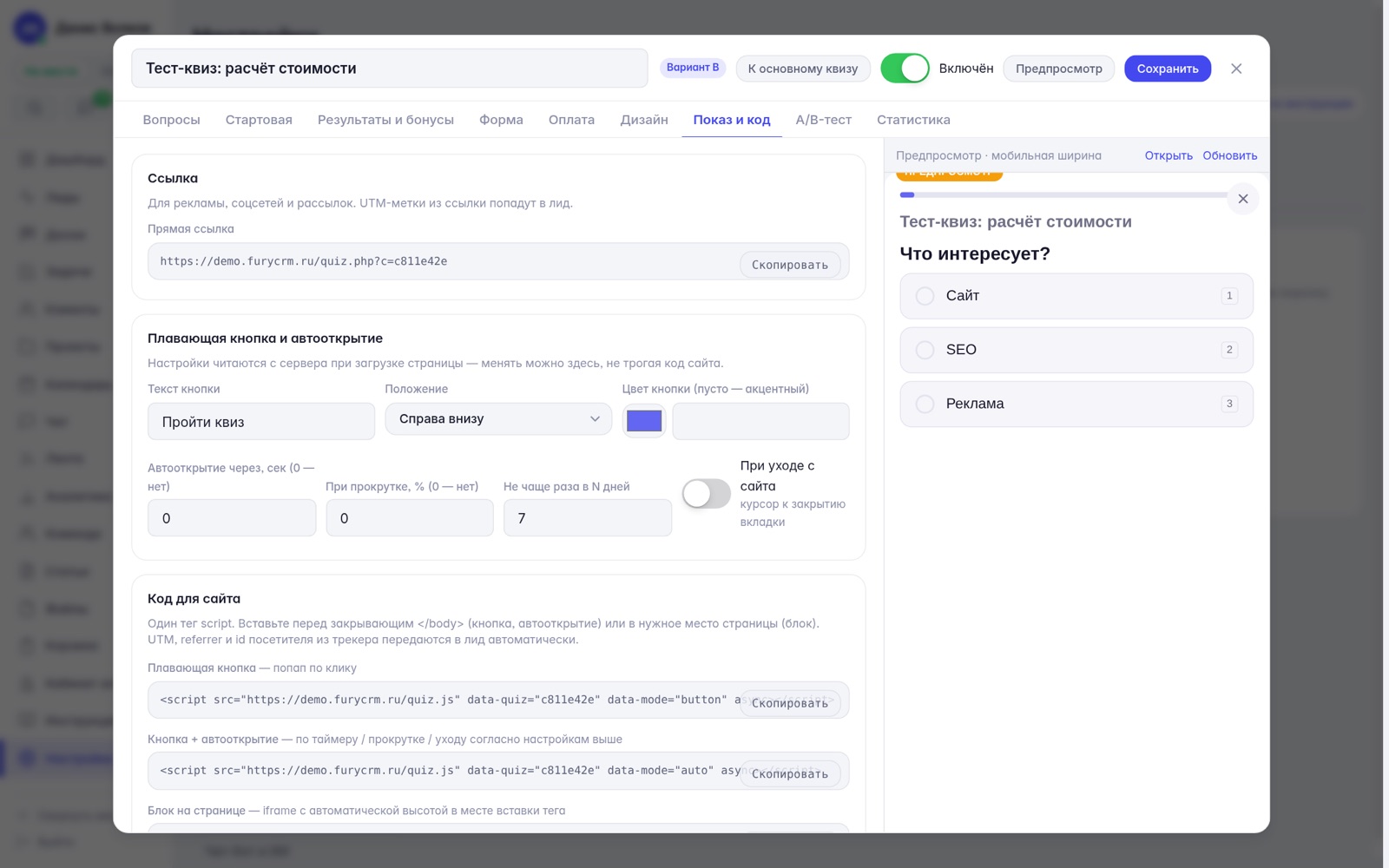Click the Ссылка section heading

coord(173,178)
